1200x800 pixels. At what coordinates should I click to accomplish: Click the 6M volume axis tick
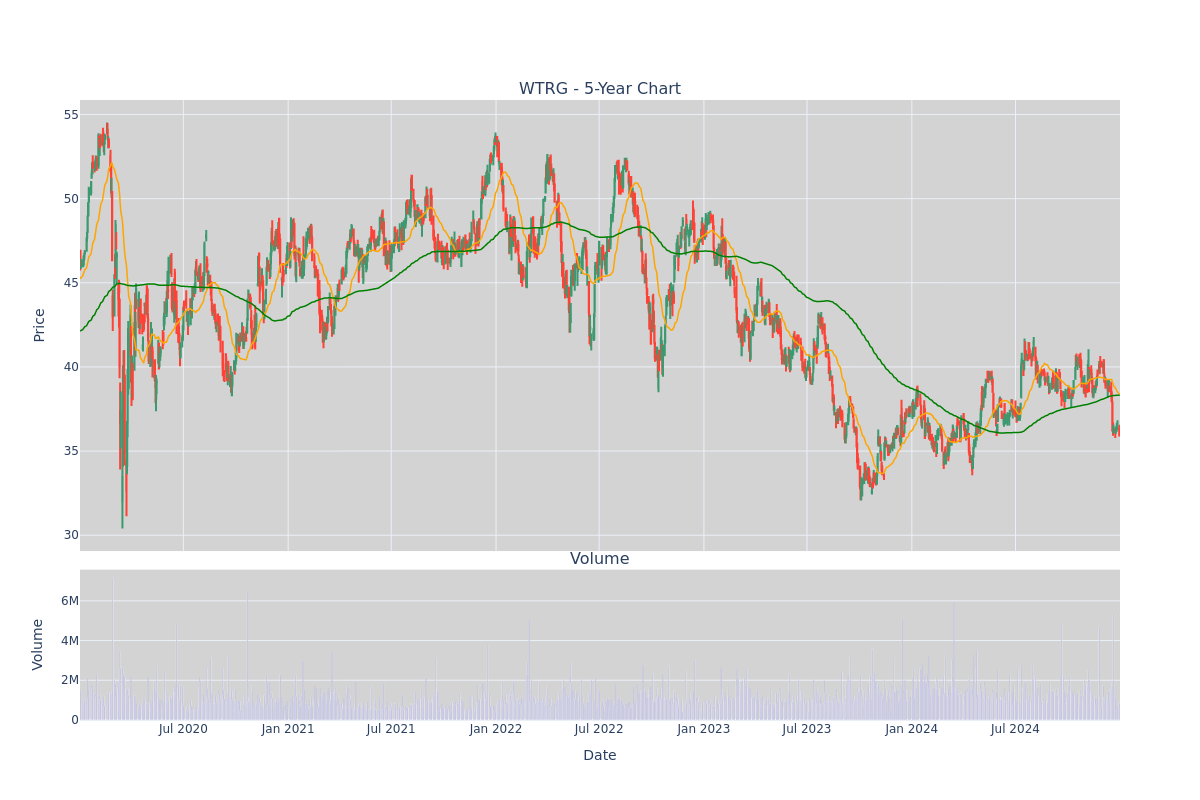click(69, 601)
